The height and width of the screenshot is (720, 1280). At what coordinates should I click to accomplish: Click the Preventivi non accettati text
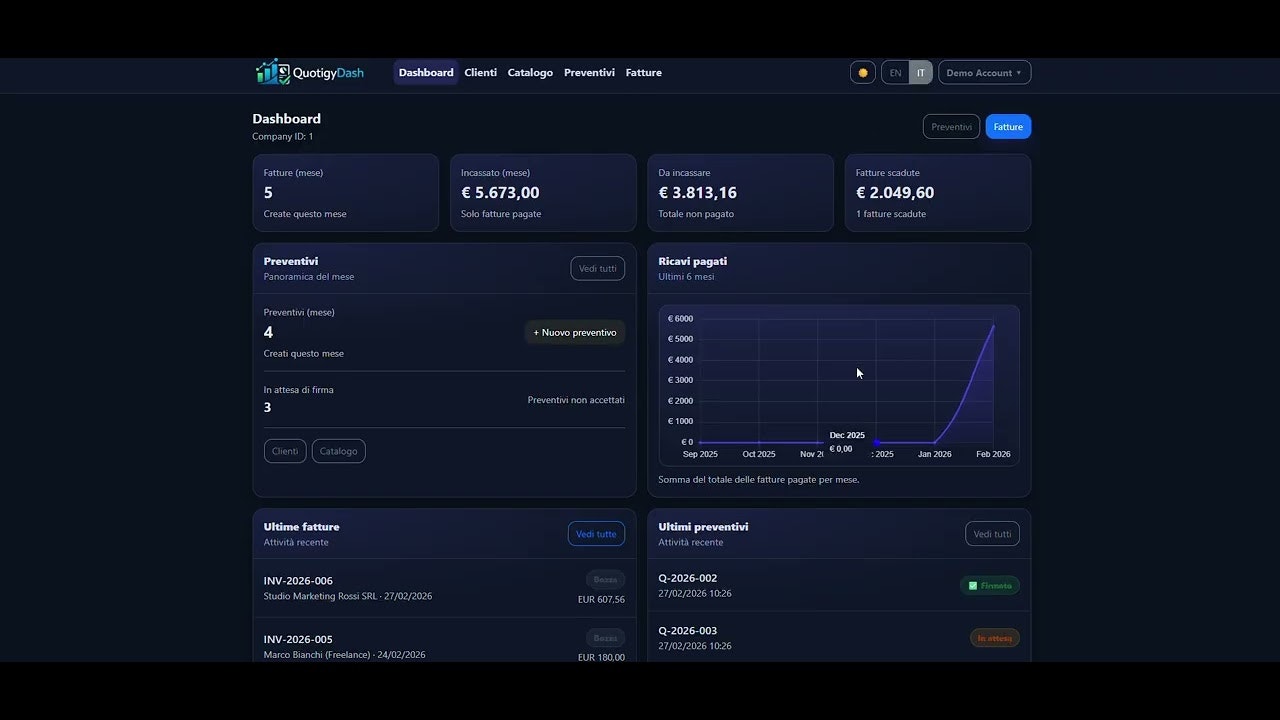[x=576, y=400]
